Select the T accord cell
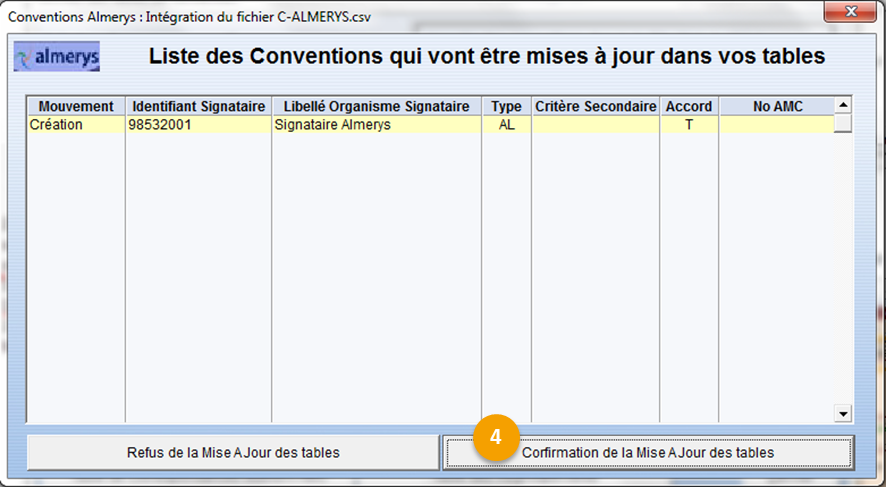886x487 pixels. pos(689,124)
